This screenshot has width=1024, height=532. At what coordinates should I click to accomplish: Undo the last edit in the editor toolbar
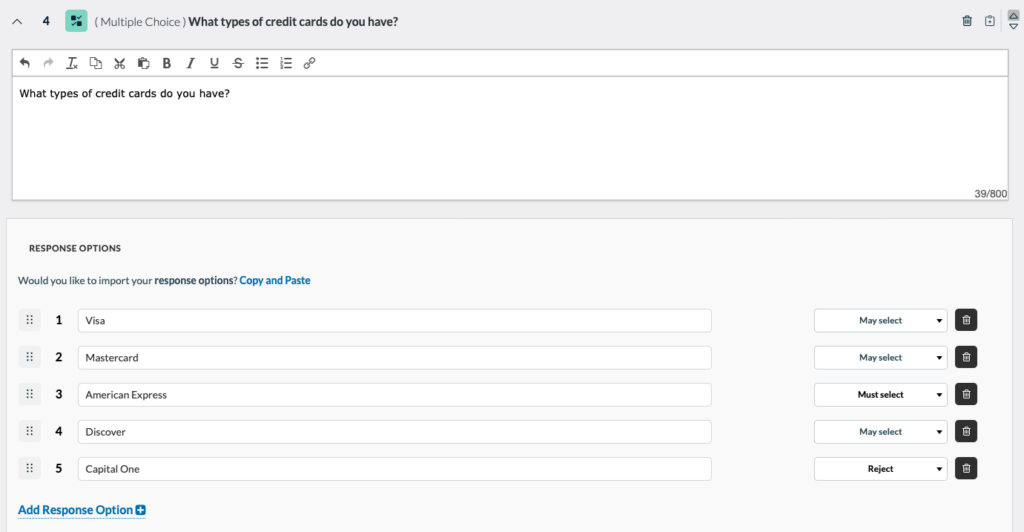click(25, 63)
